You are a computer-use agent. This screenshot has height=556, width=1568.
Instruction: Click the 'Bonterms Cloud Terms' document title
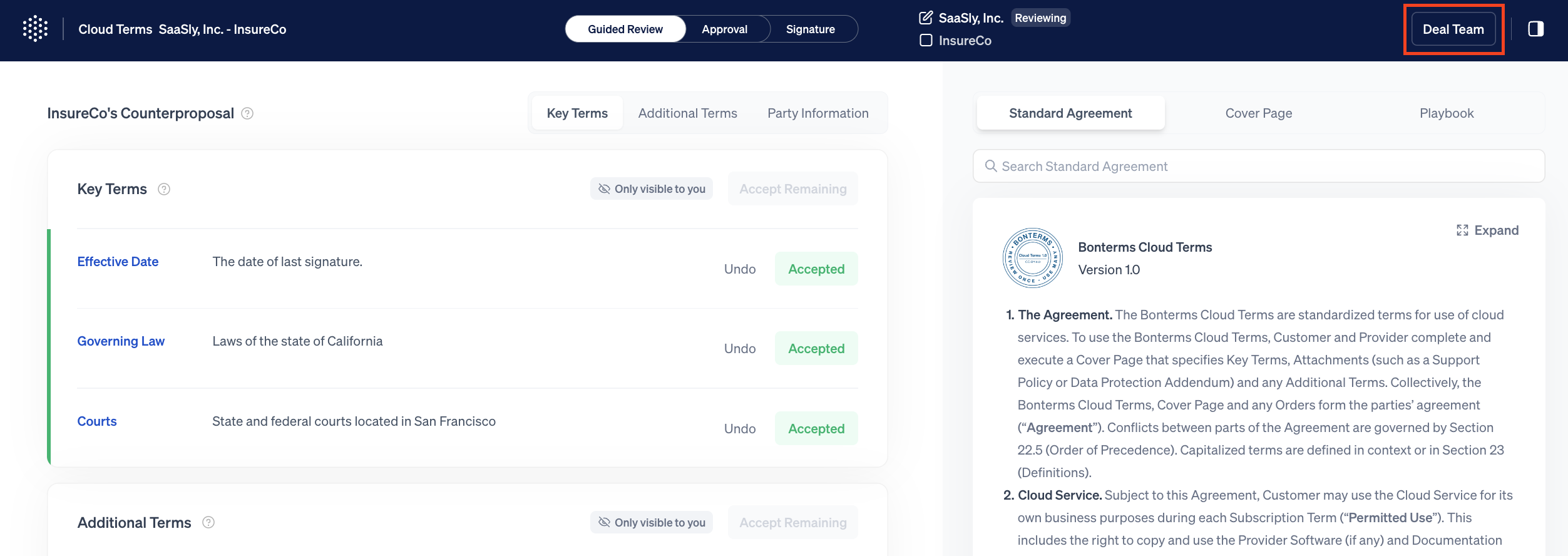1145,247
